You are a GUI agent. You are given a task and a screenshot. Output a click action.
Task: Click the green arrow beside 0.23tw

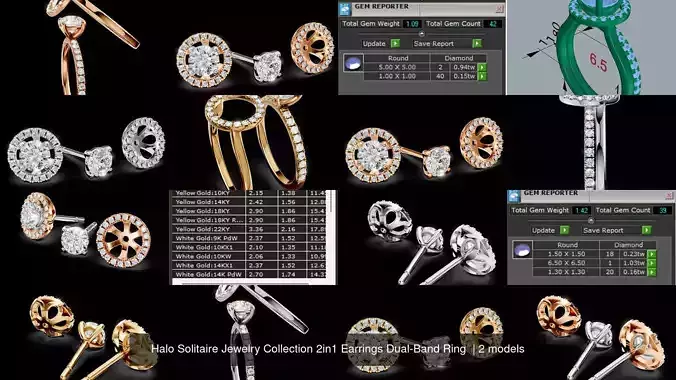tap(652, 254)
